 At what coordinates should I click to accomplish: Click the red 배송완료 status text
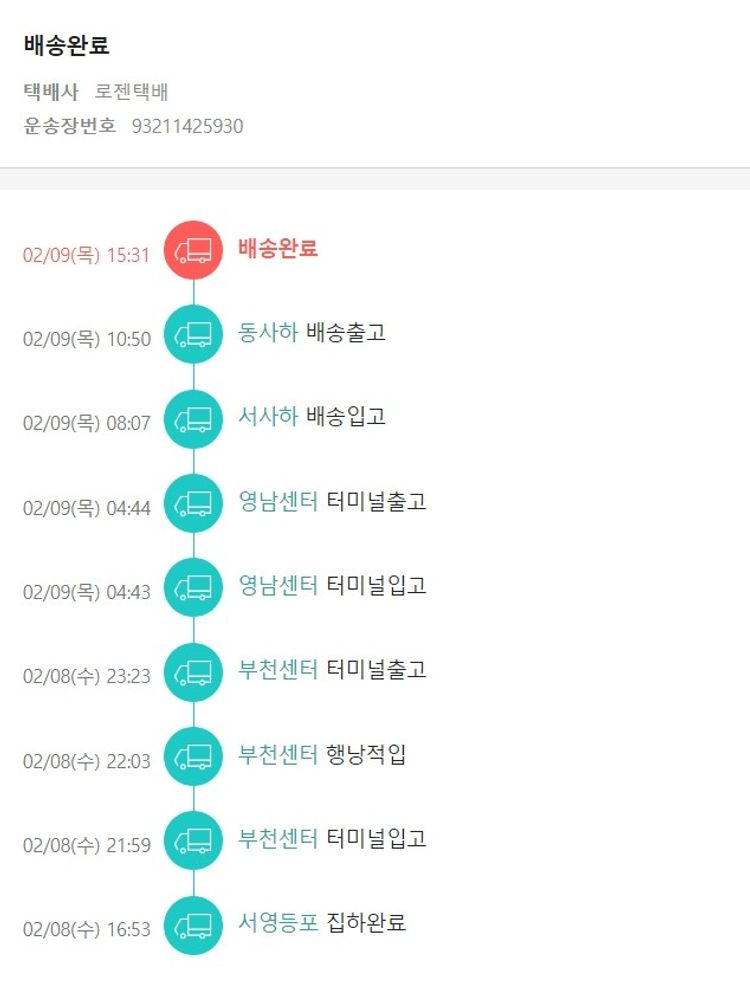[x=278, y=248]
